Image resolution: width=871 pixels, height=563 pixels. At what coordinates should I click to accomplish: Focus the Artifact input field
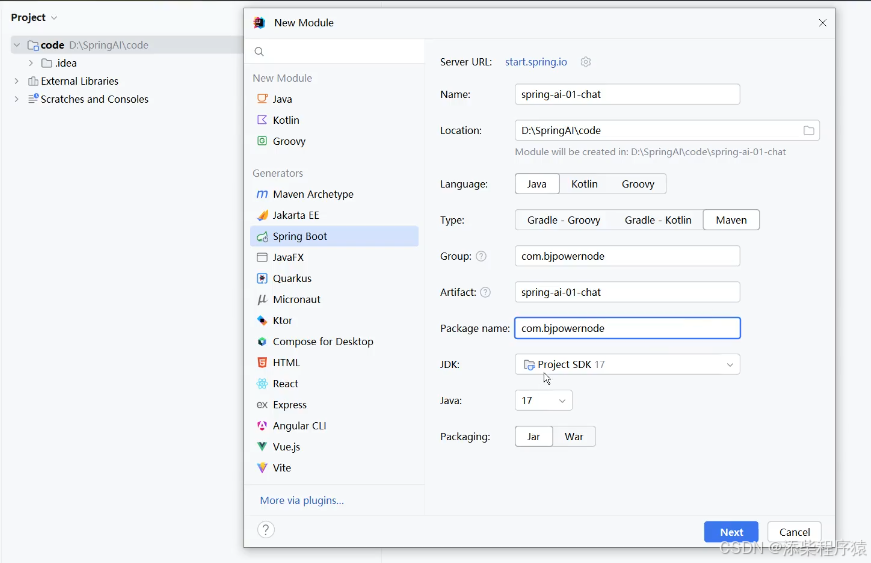click(x=628, y=292)
